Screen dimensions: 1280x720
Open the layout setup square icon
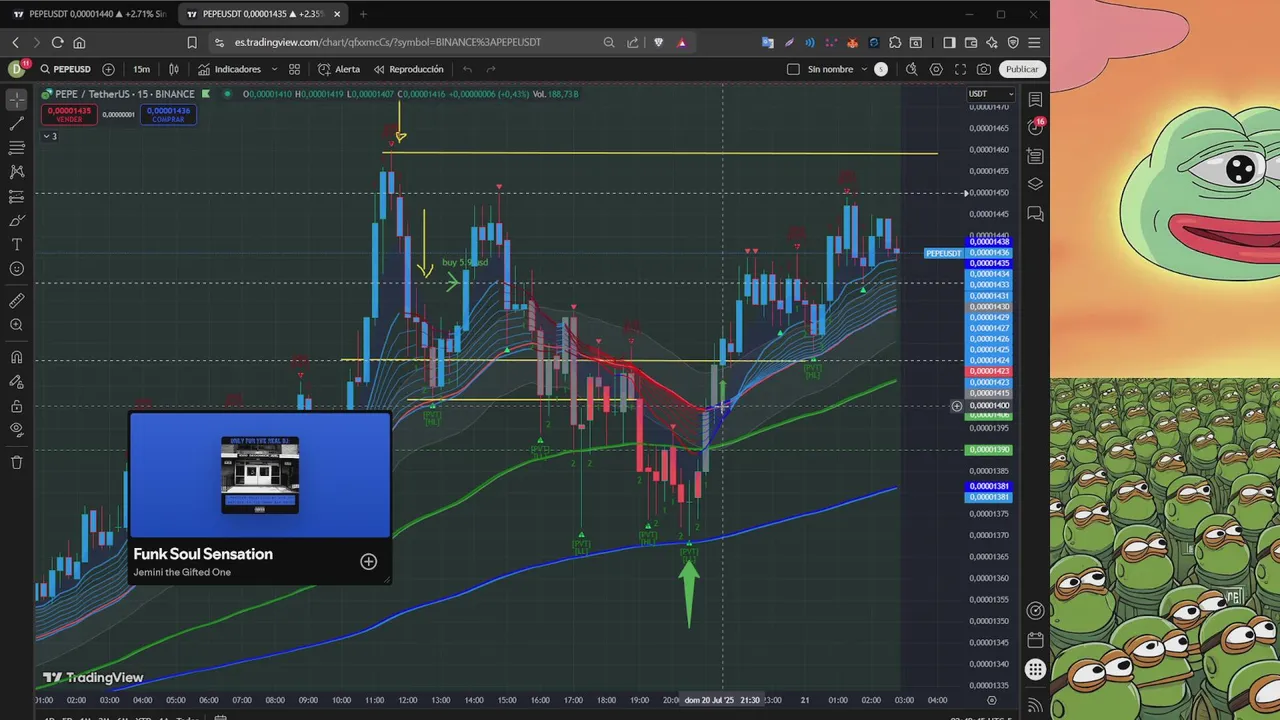pyautogui.click(x=793, y=69)
